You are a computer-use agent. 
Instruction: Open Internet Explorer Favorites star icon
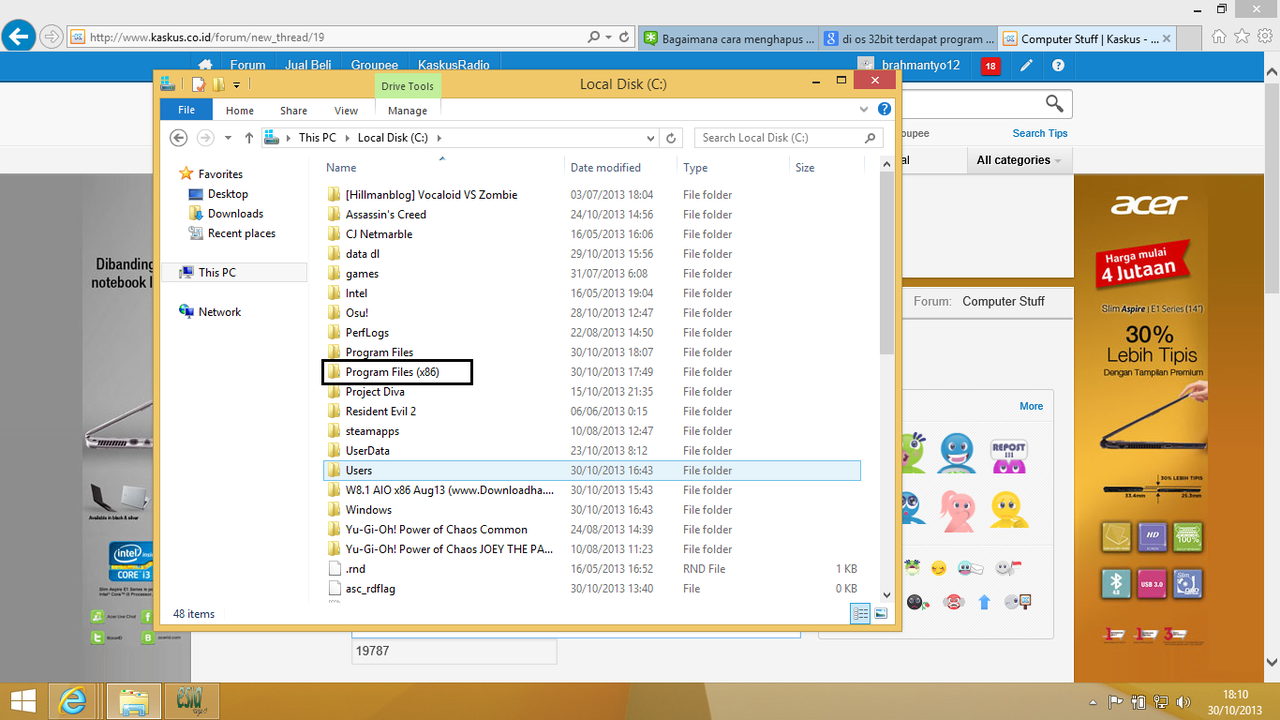coord(1242,36)
